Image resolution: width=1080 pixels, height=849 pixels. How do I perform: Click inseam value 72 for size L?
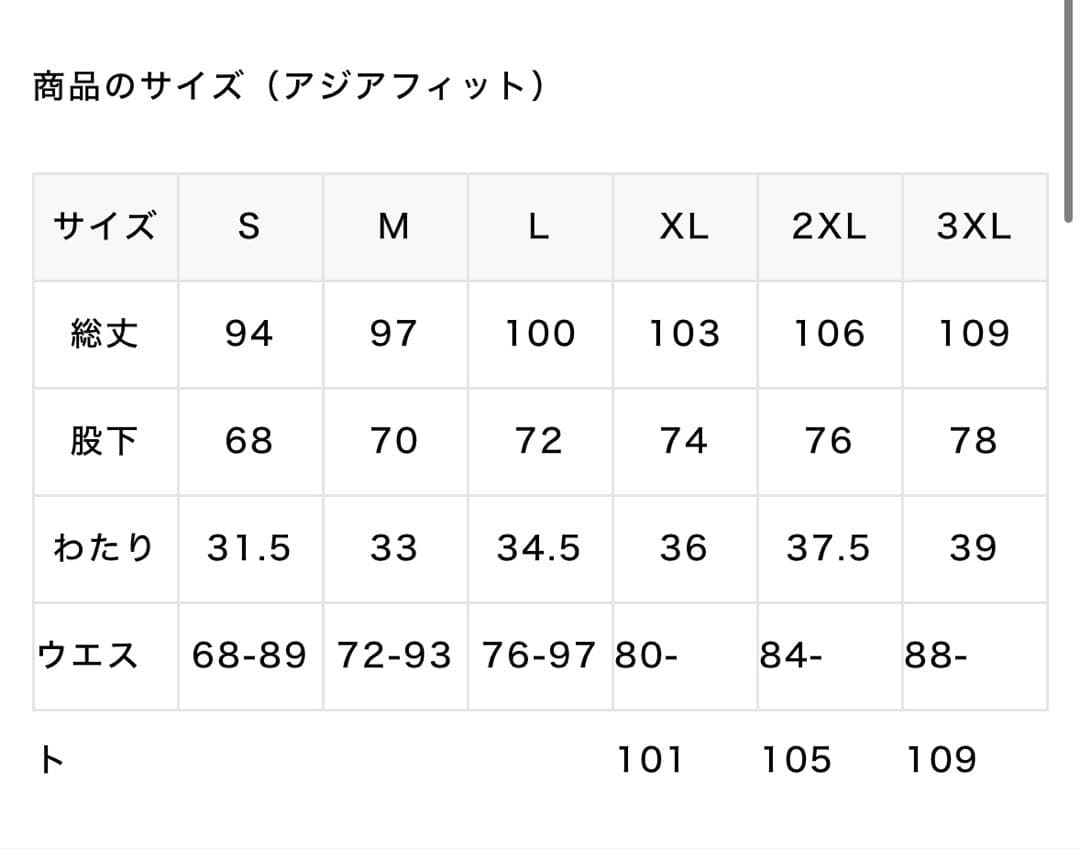pos(539,441)
